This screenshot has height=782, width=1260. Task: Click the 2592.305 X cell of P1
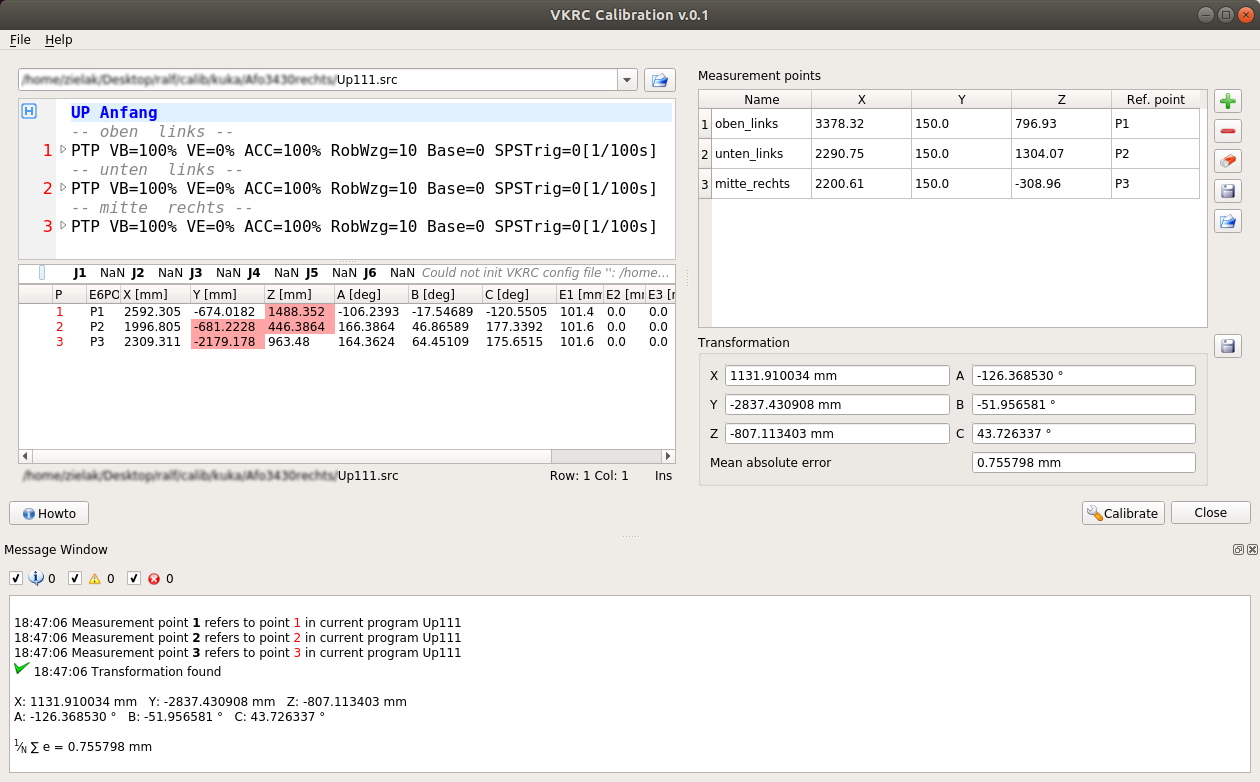tap(155, 312)
